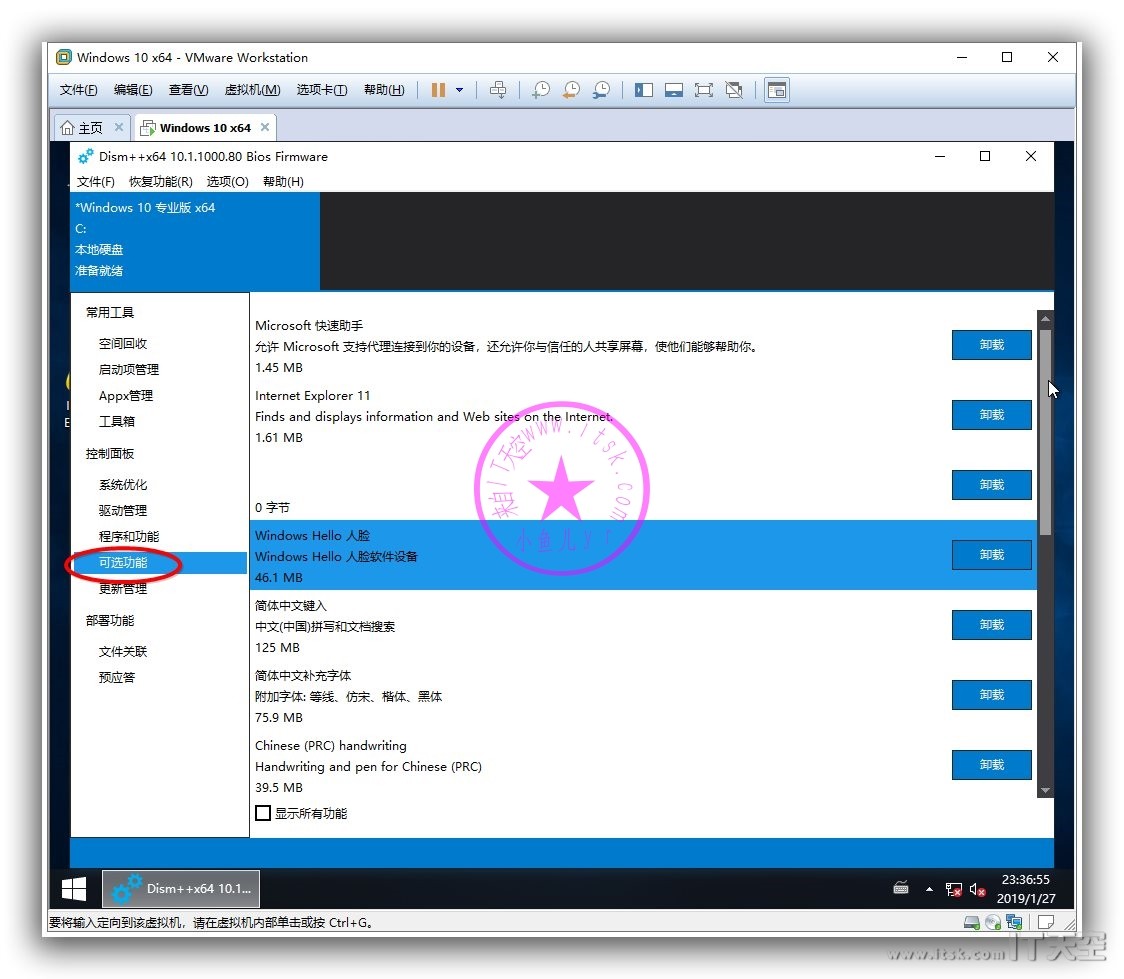Toggle the VMware library sidebar icon
This screenshot has width=1124, height=979.
[x=644, y=90]
